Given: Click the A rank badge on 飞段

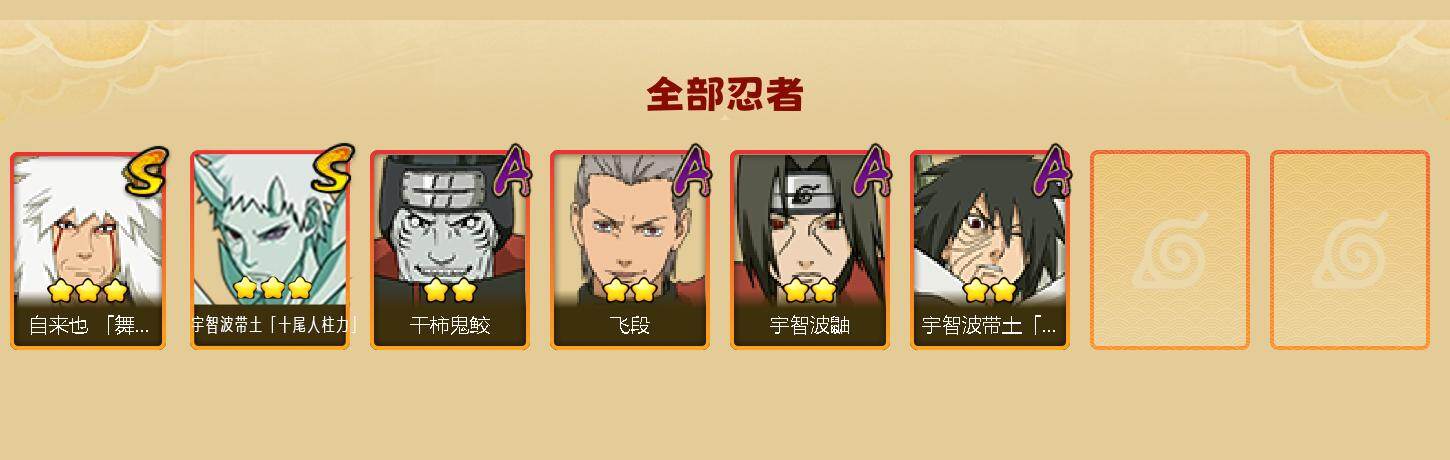Looking at the screenshot, I should coord(693,169).
